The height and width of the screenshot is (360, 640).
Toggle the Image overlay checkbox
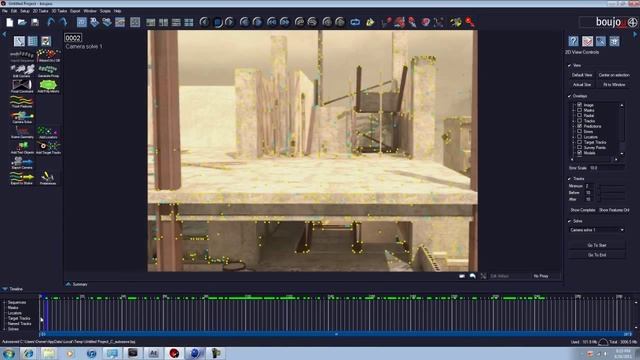(580, 105)
